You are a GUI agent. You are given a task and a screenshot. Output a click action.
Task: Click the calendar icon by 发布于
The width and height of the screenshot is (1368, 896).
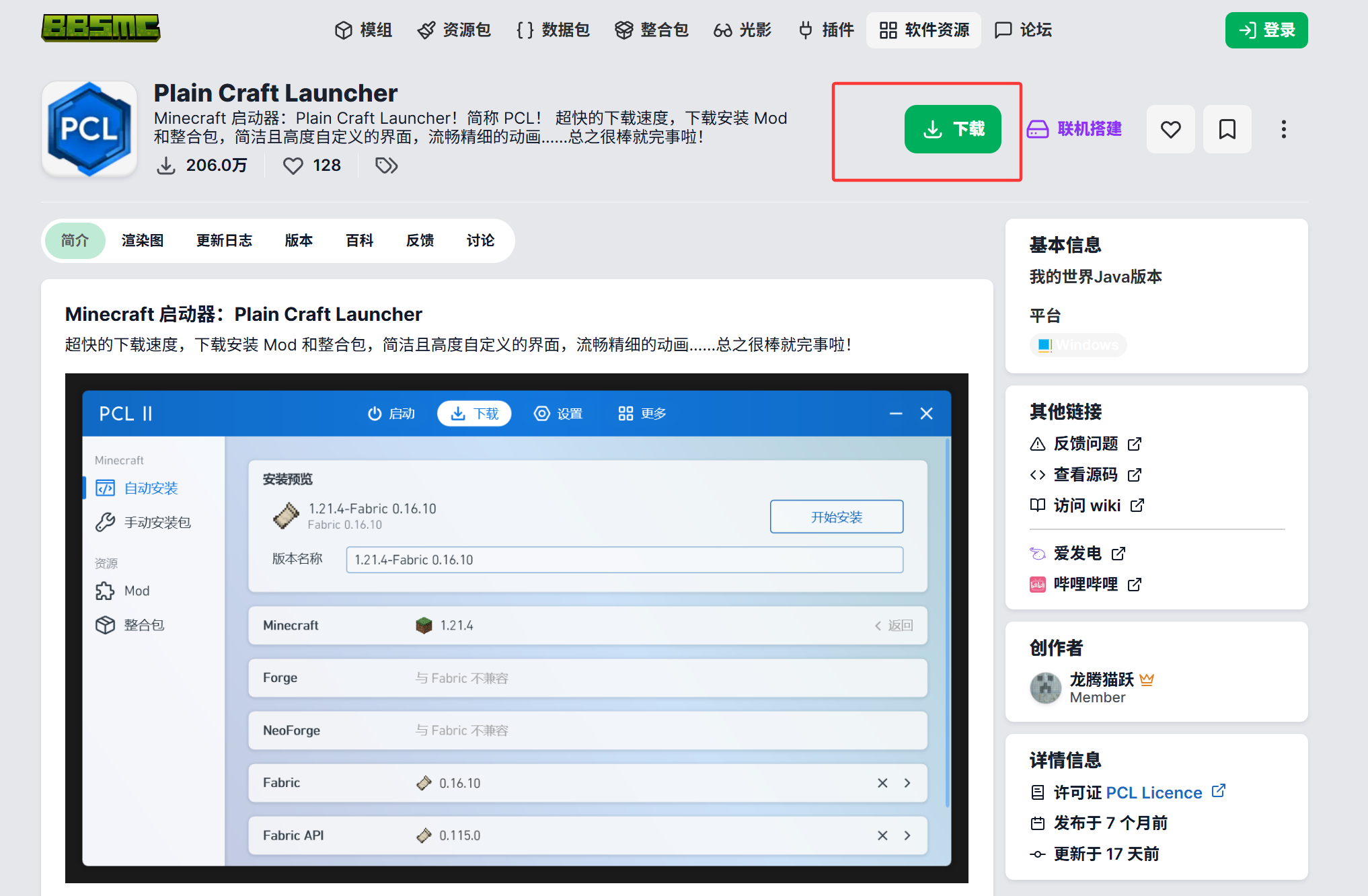tap(1038, 823)
